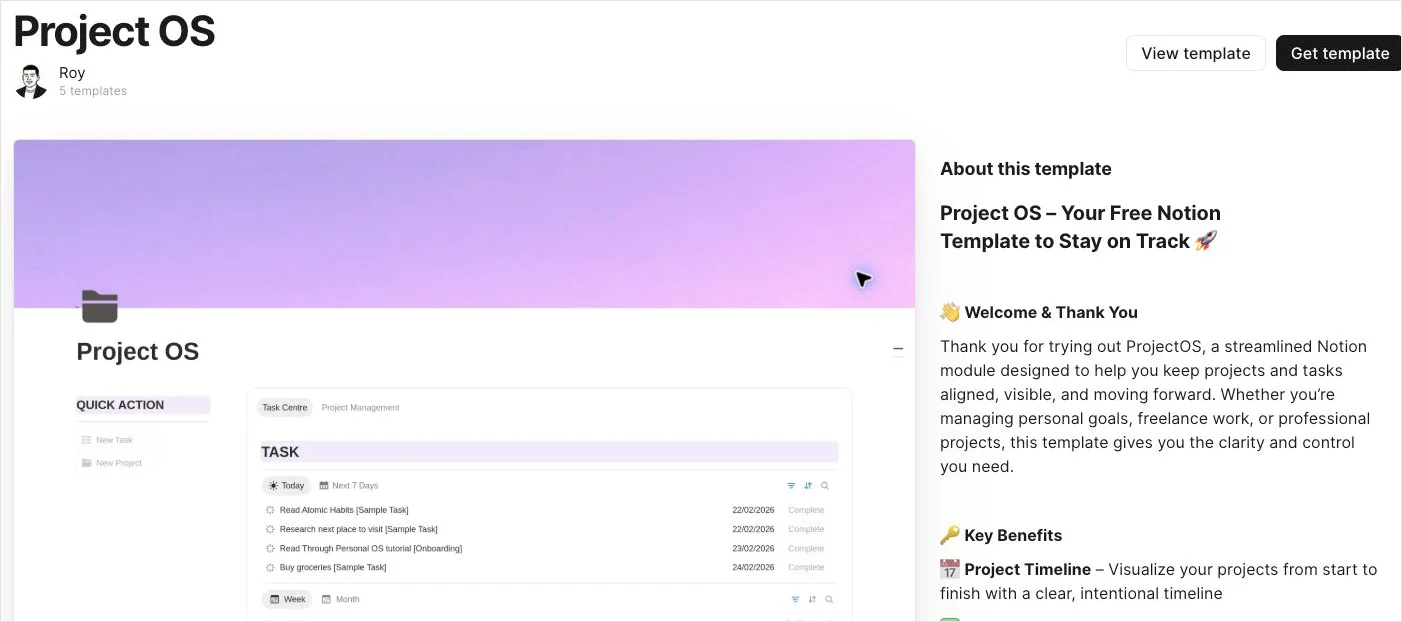1402x622 pixels.
Task: Click the waving hand emoji by Welcome
Action: click(x=950, y=312)
